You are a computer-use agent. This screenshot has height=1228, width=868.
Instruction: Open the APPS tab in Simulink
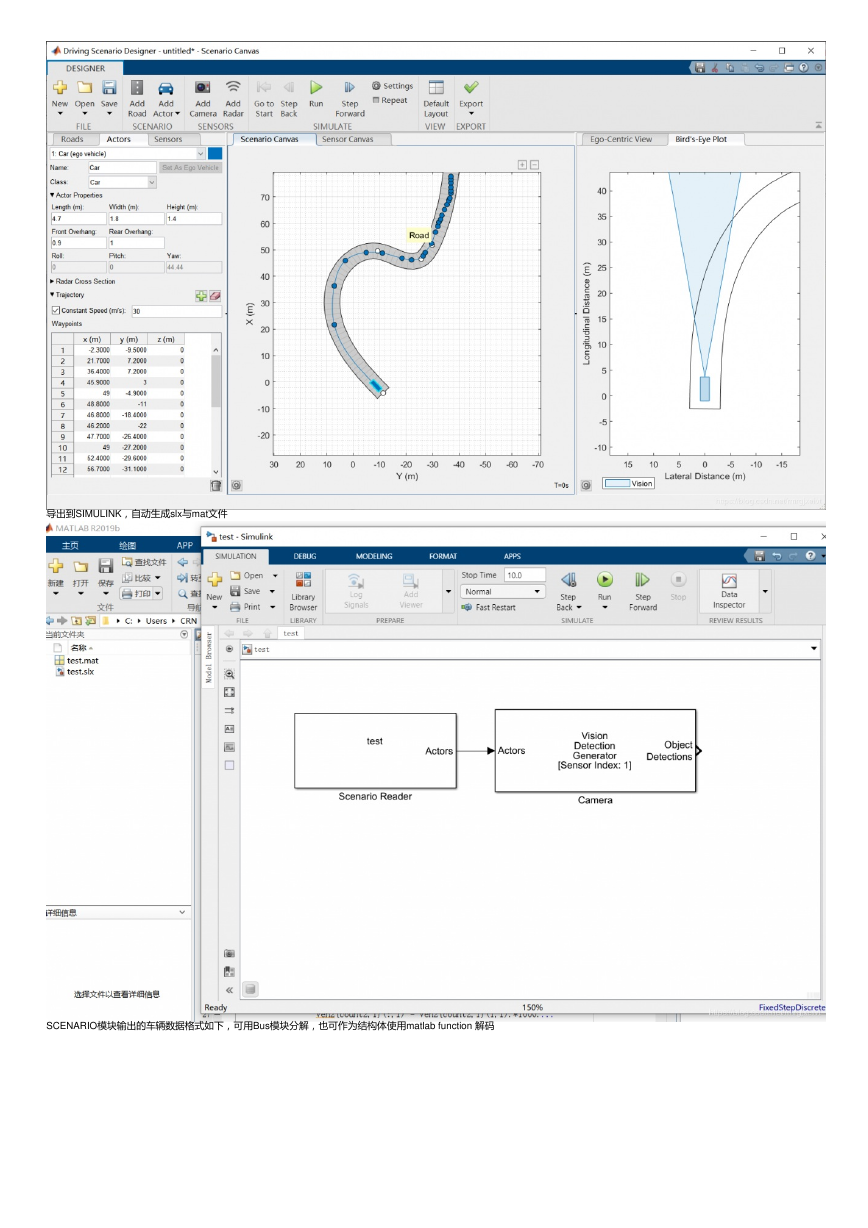(x=512, y=556)
